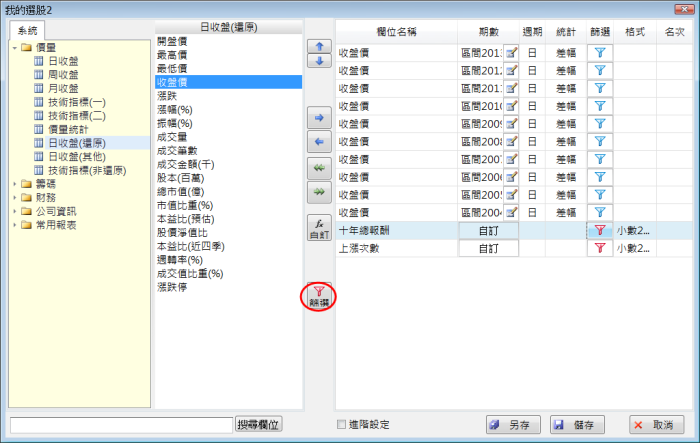Open the blue filter for the 區間2008 row
Screen dimensions: 700x443
coord(600,142)
